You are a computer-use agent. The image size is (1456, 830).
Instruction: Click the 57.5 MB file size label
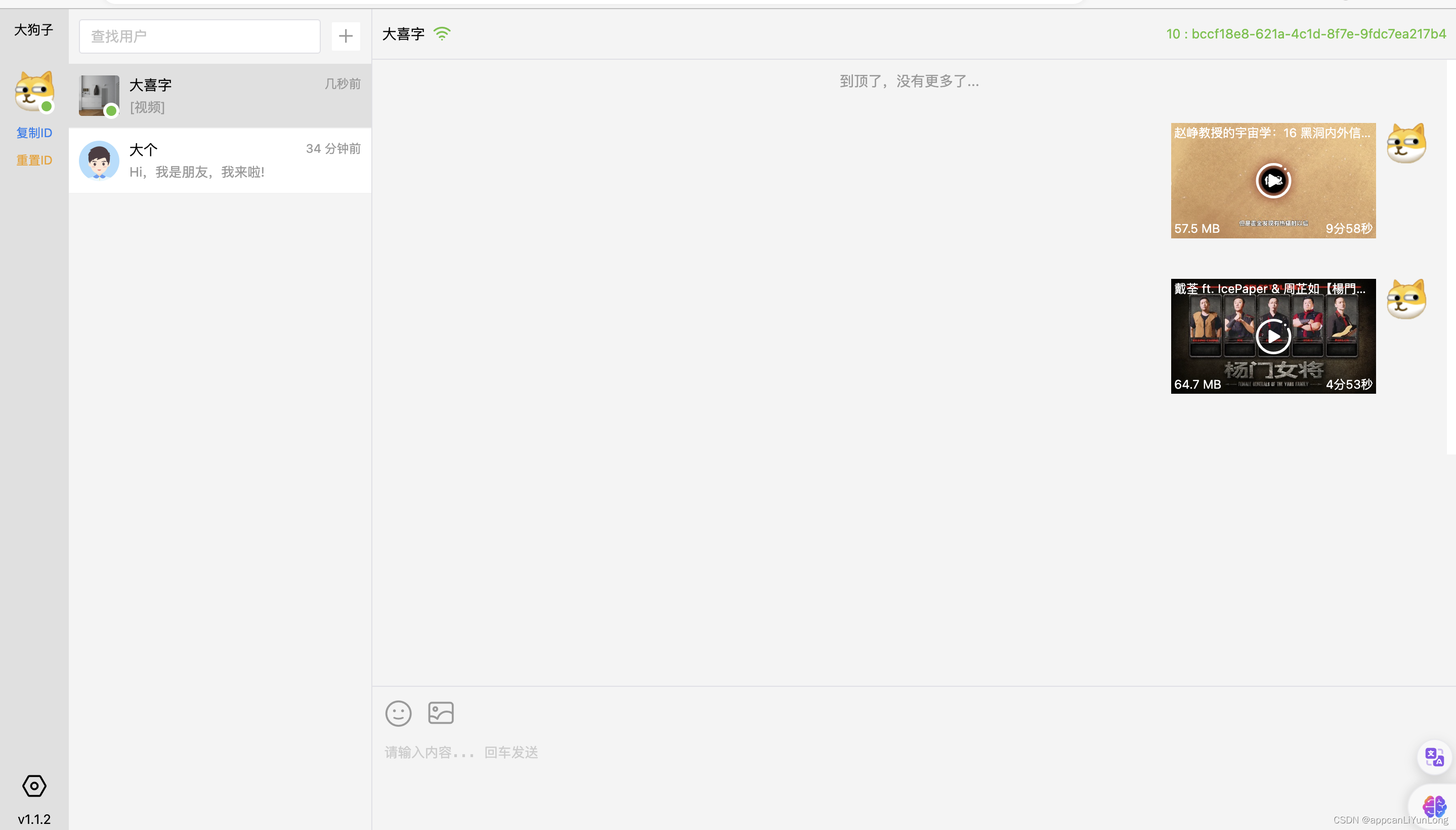(1196, 229)
